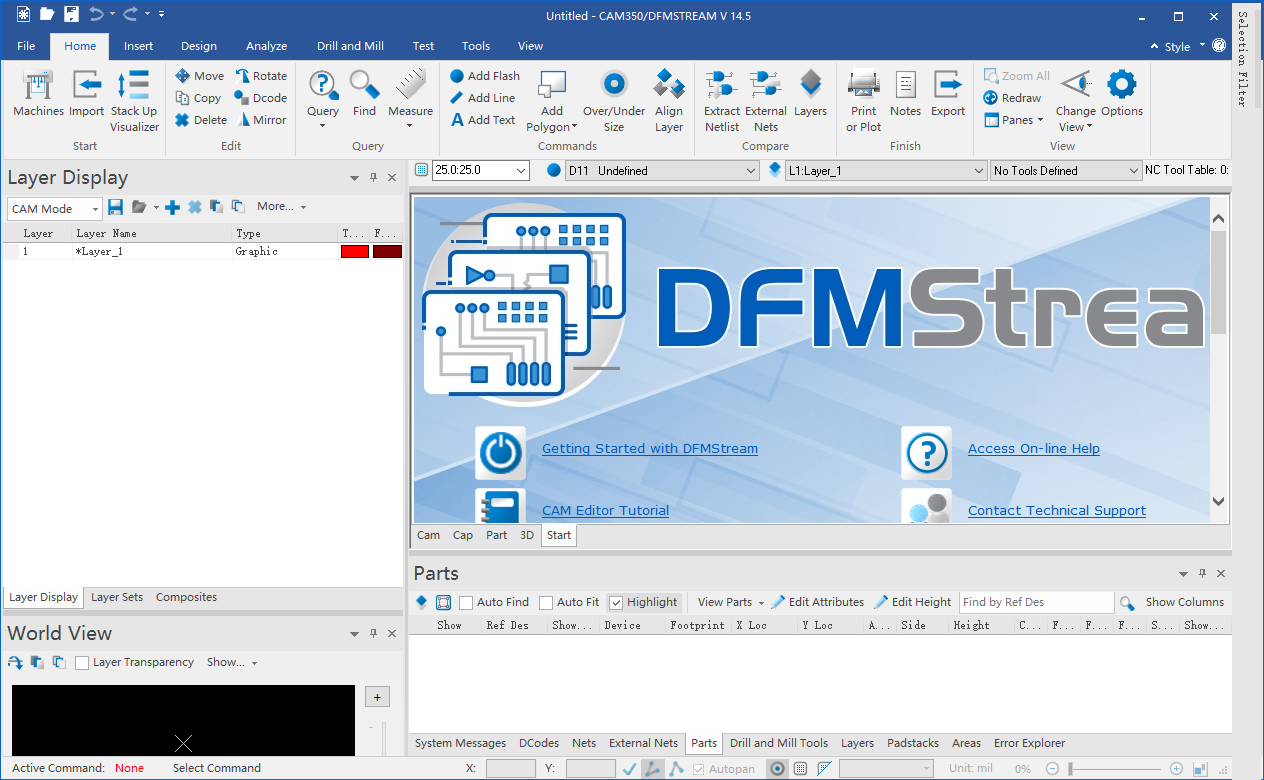Click the Copy tool in the Edit group

pyautogui.click(x=198, y=98)
